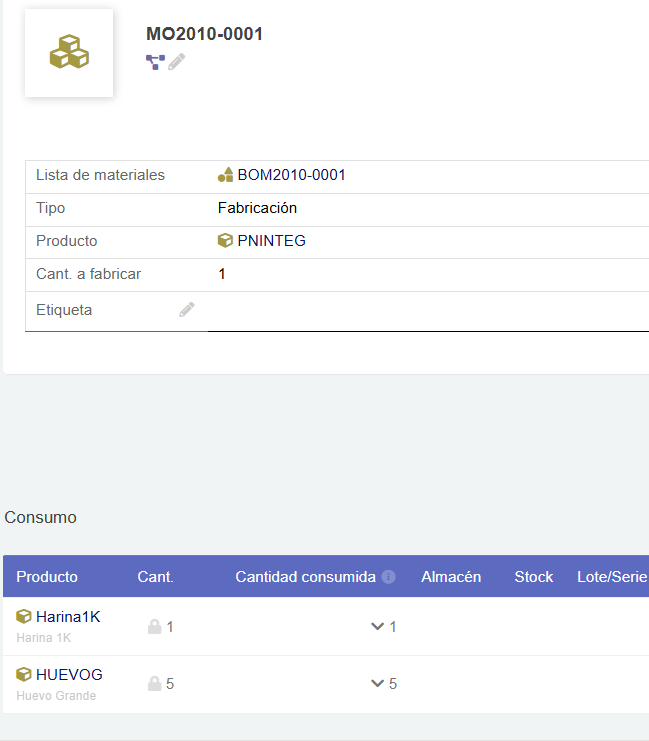Click the MO2010-0001 title

click(x=204, y=34)
